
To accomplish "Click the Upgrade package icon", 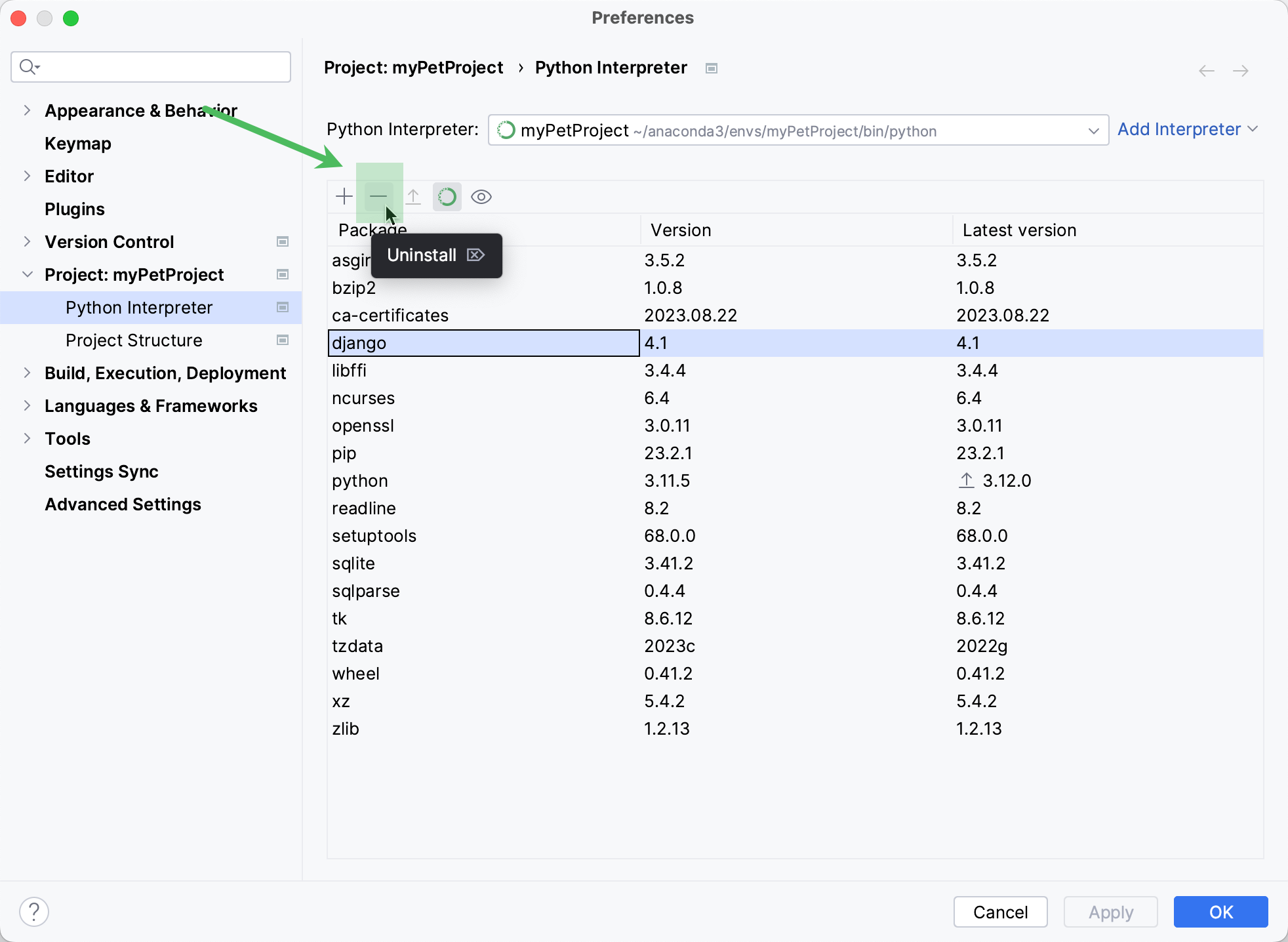I will point(413,197).
